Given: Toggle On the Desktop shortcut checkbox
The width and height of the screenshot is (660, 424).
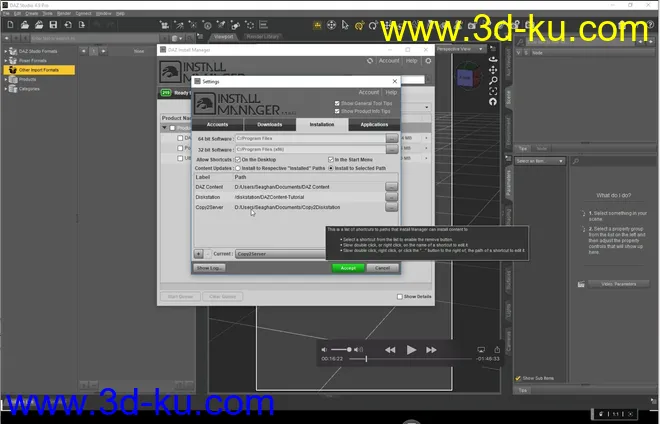Looking at the screenshot, I should tap(238, 159).
